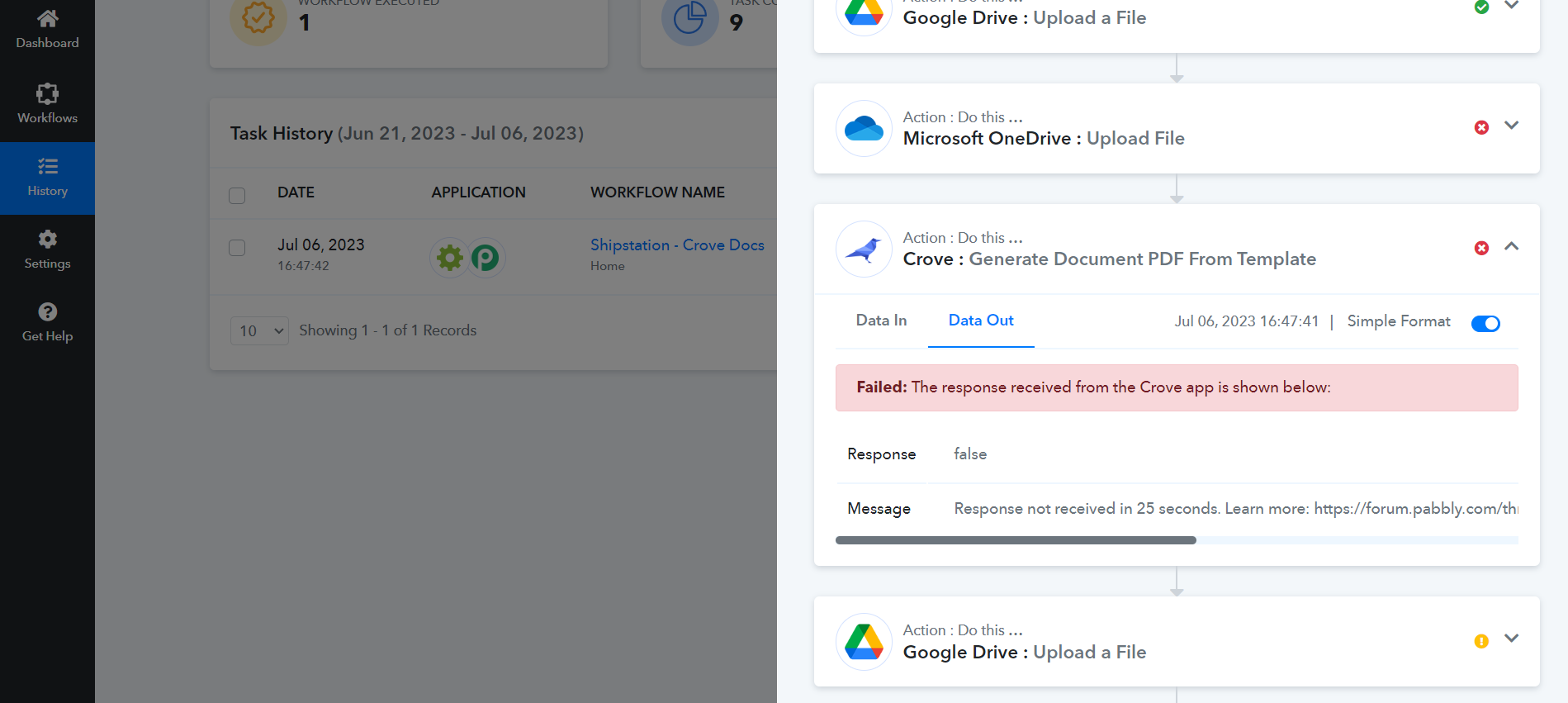Image resolution: width=1568 pixels, height=703 pixels.
Task: Toggle the Simple Format switch
Action: click(1485, 324)
